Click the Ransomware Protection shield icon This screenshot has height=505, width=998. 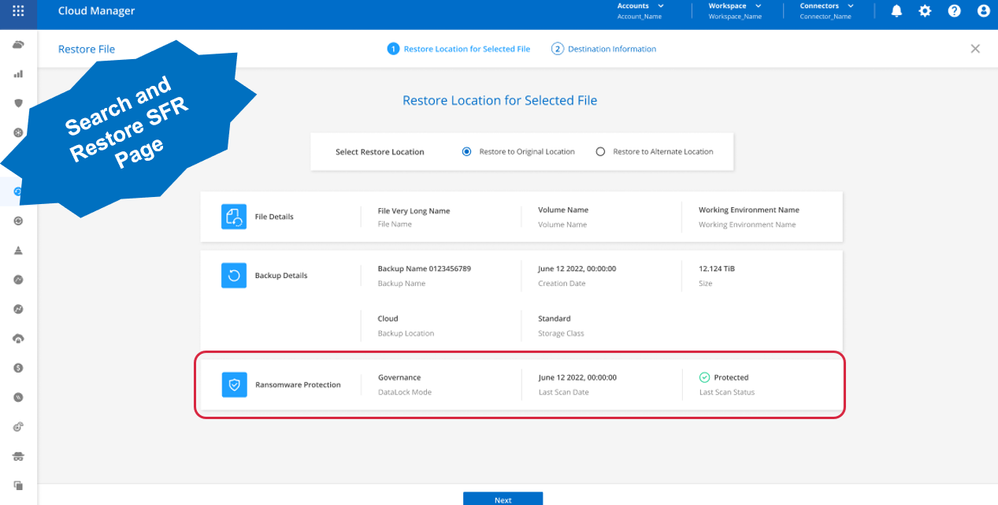[x=234, y=384]
